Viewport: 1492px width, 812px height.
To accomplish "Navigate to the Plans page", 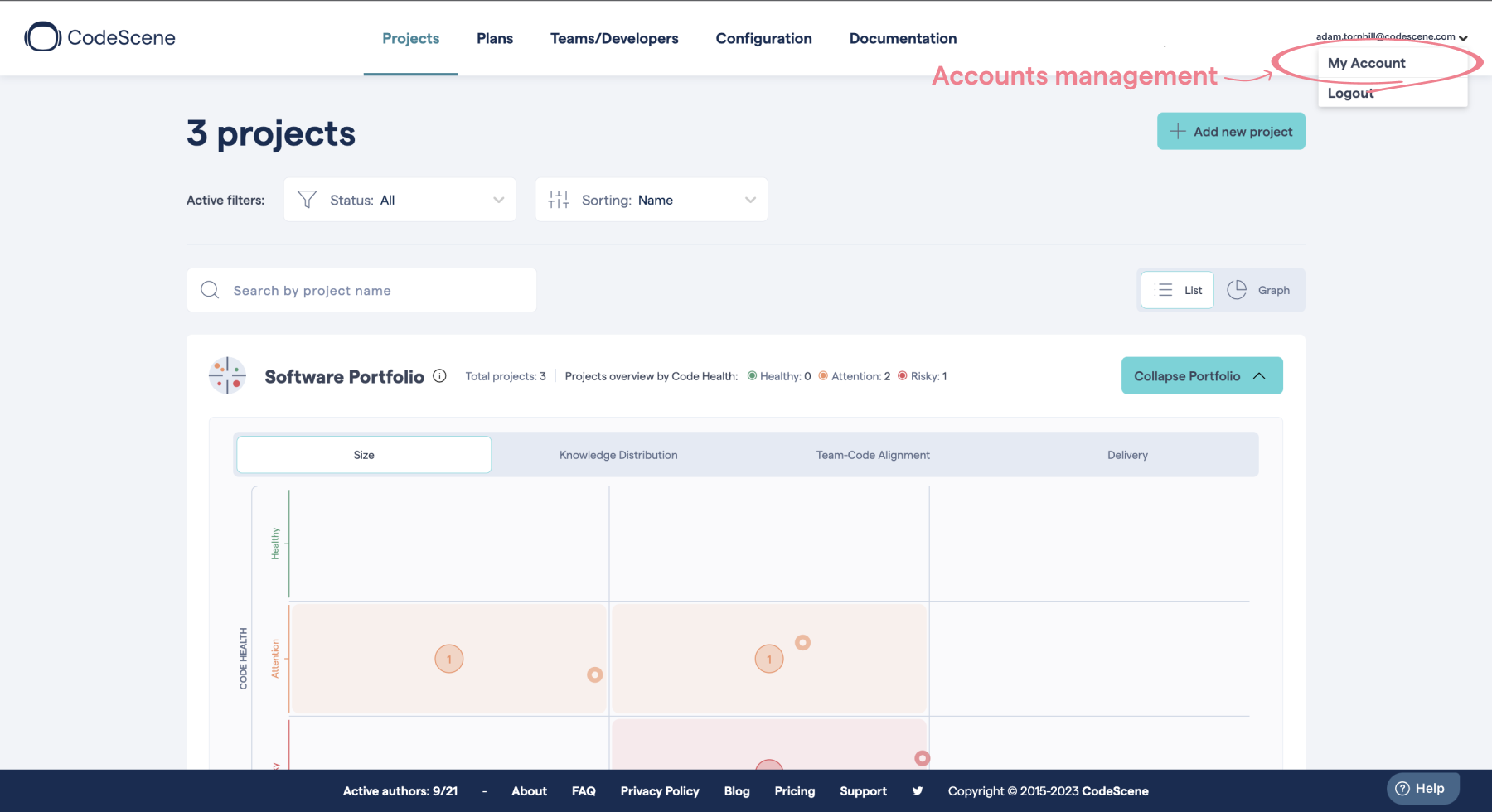I will tap(494, 38).
